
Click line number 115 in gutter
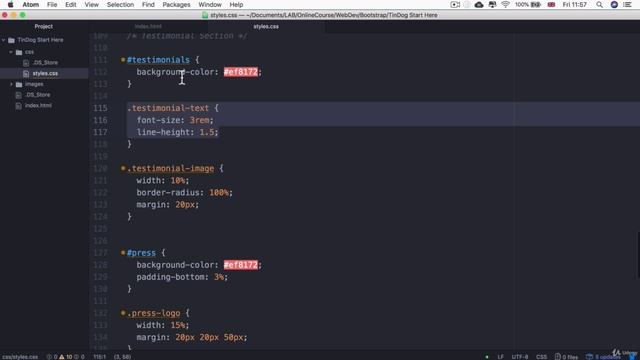tap(100, 108)
